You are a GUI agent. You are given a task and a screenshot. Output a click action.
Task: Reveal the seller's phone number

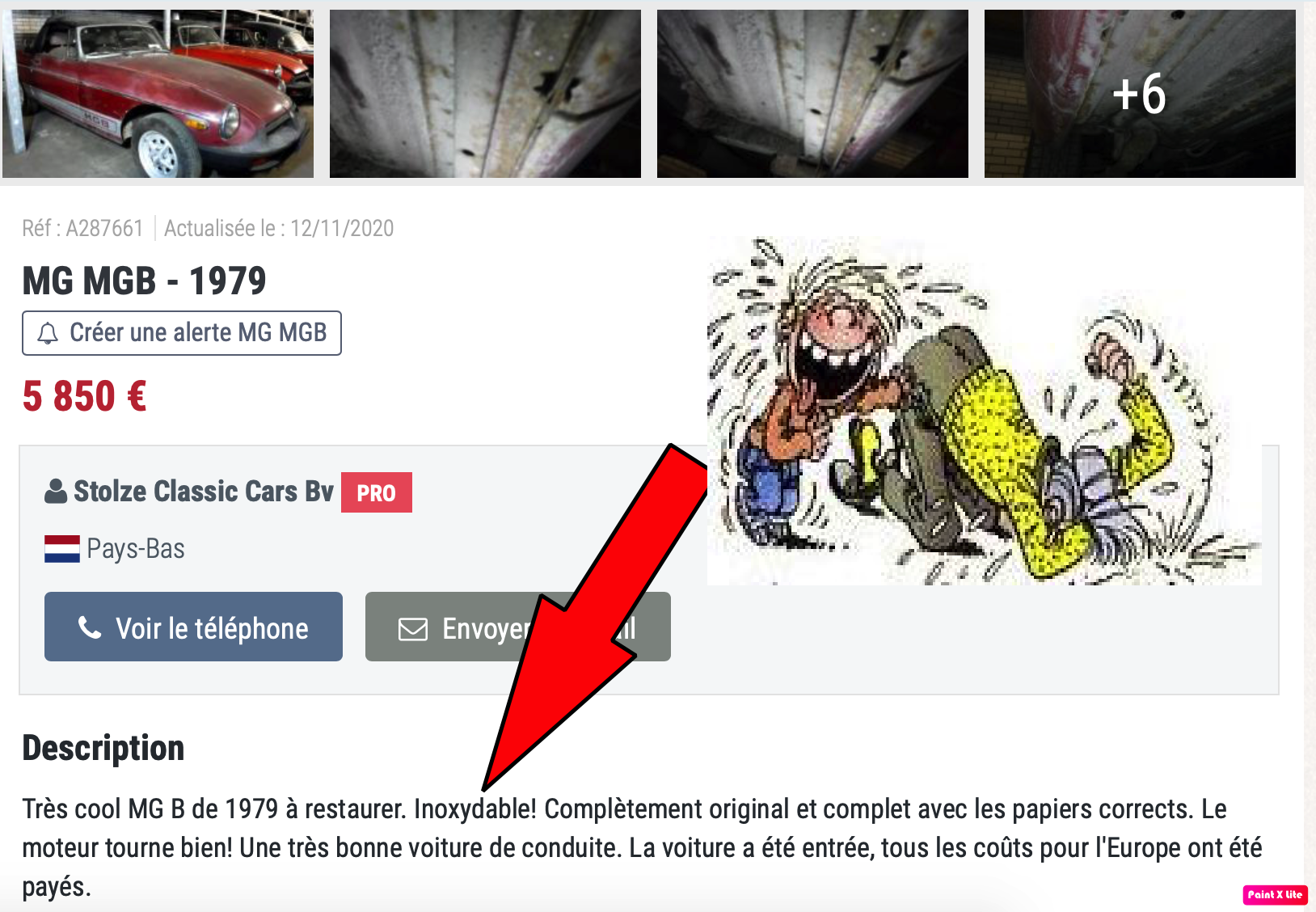(x=193, y=627)
